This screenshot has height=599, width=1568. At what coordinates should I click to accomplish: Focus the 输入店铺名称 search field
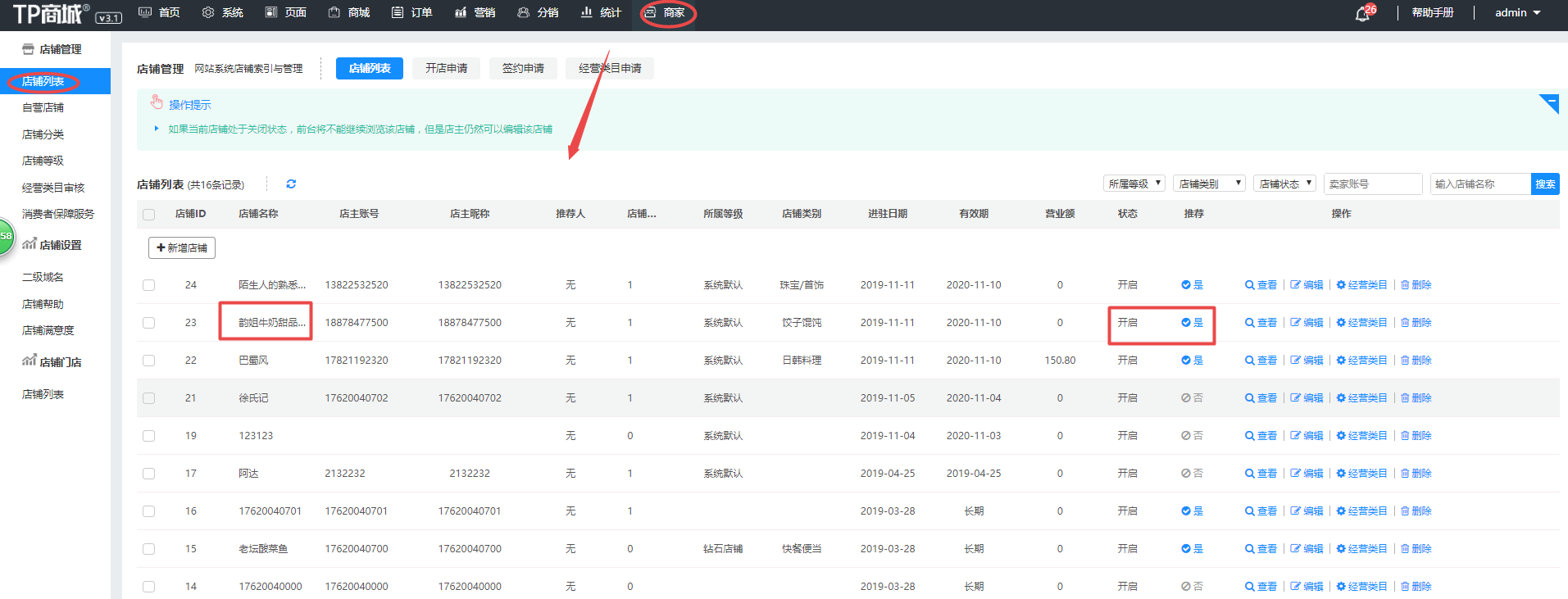(x=1479, y=184)
